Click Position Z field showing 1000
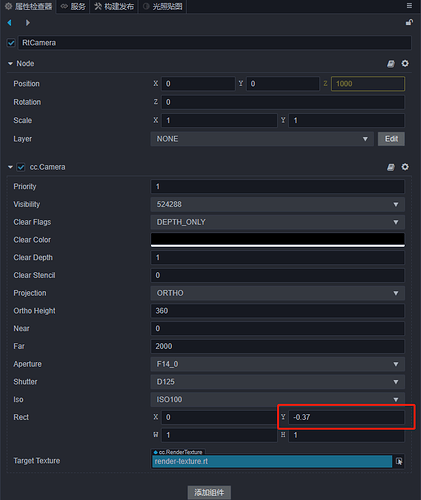The width and height of the screenshot is (421, 500). point(368,84)
